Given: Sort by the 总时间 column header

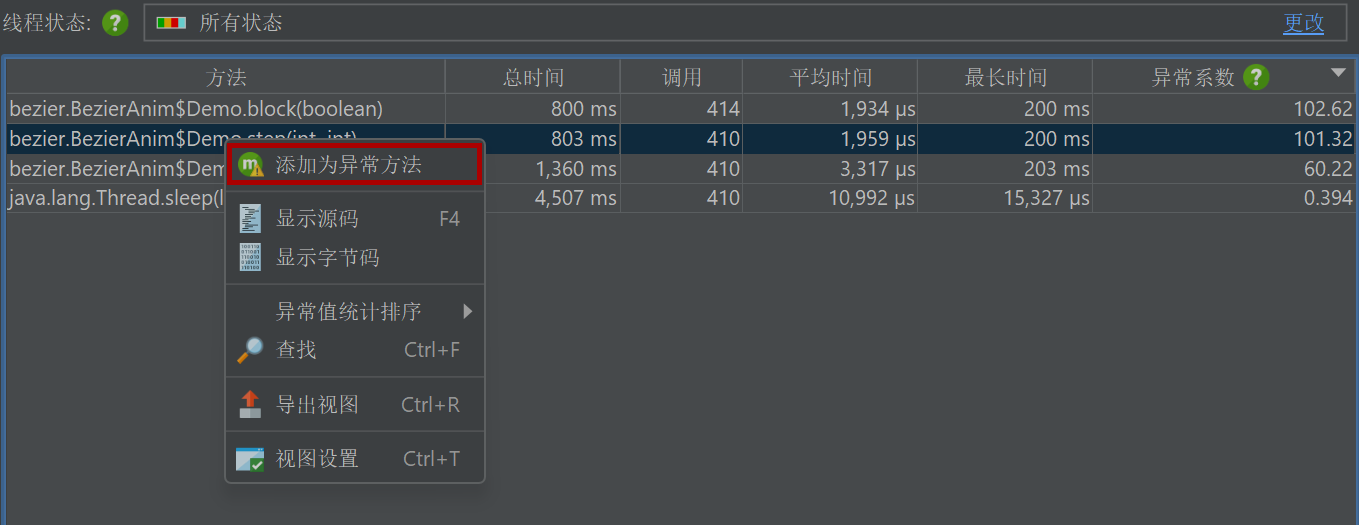Looking at the screenshot, I should click(533, 77).
